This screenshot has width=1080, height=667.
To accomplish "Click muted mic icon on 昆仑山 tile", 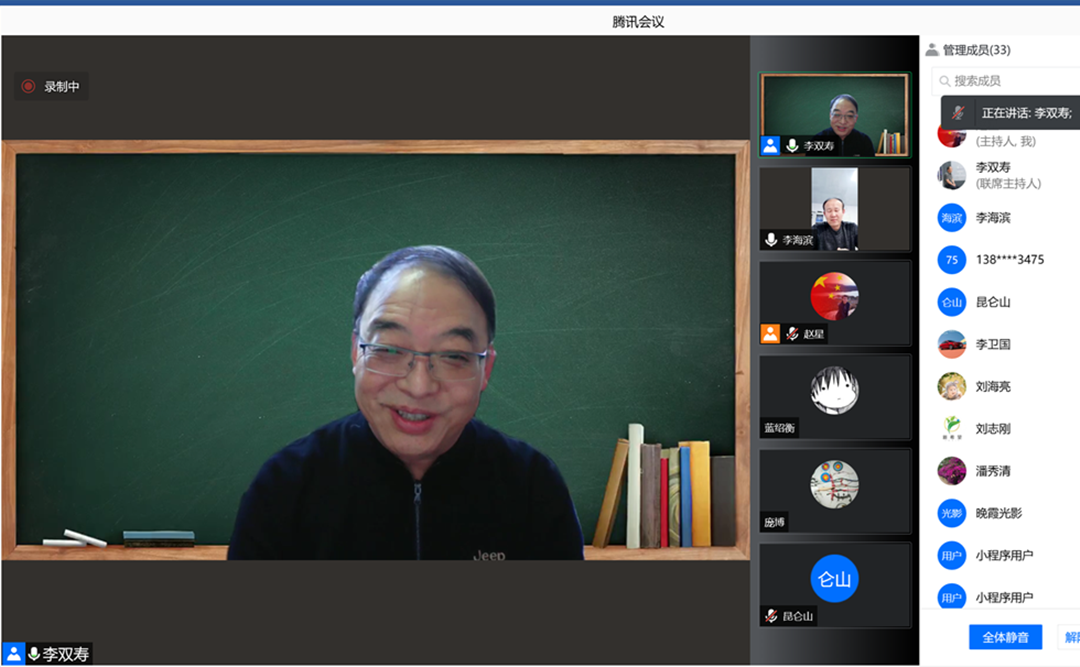I will [x=771, y=616].
